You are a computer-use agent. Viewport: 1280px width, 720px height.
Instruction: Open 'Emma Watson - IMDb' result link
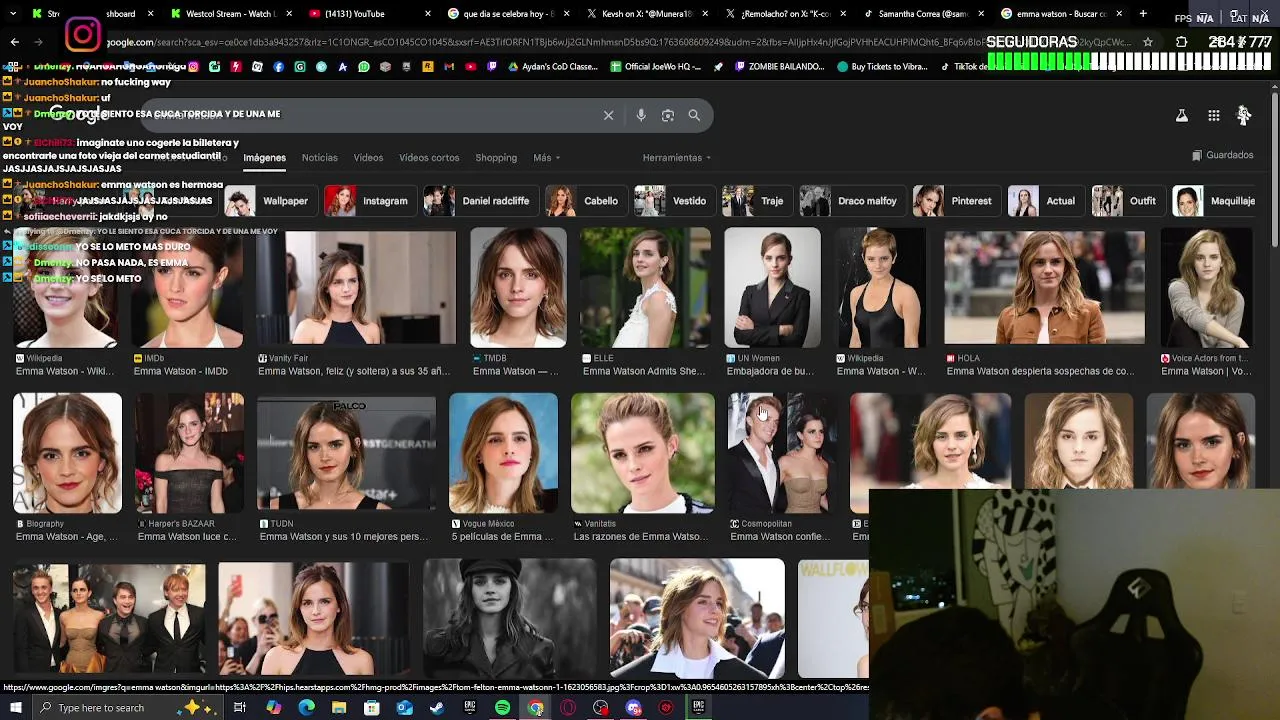click(181, 371)
